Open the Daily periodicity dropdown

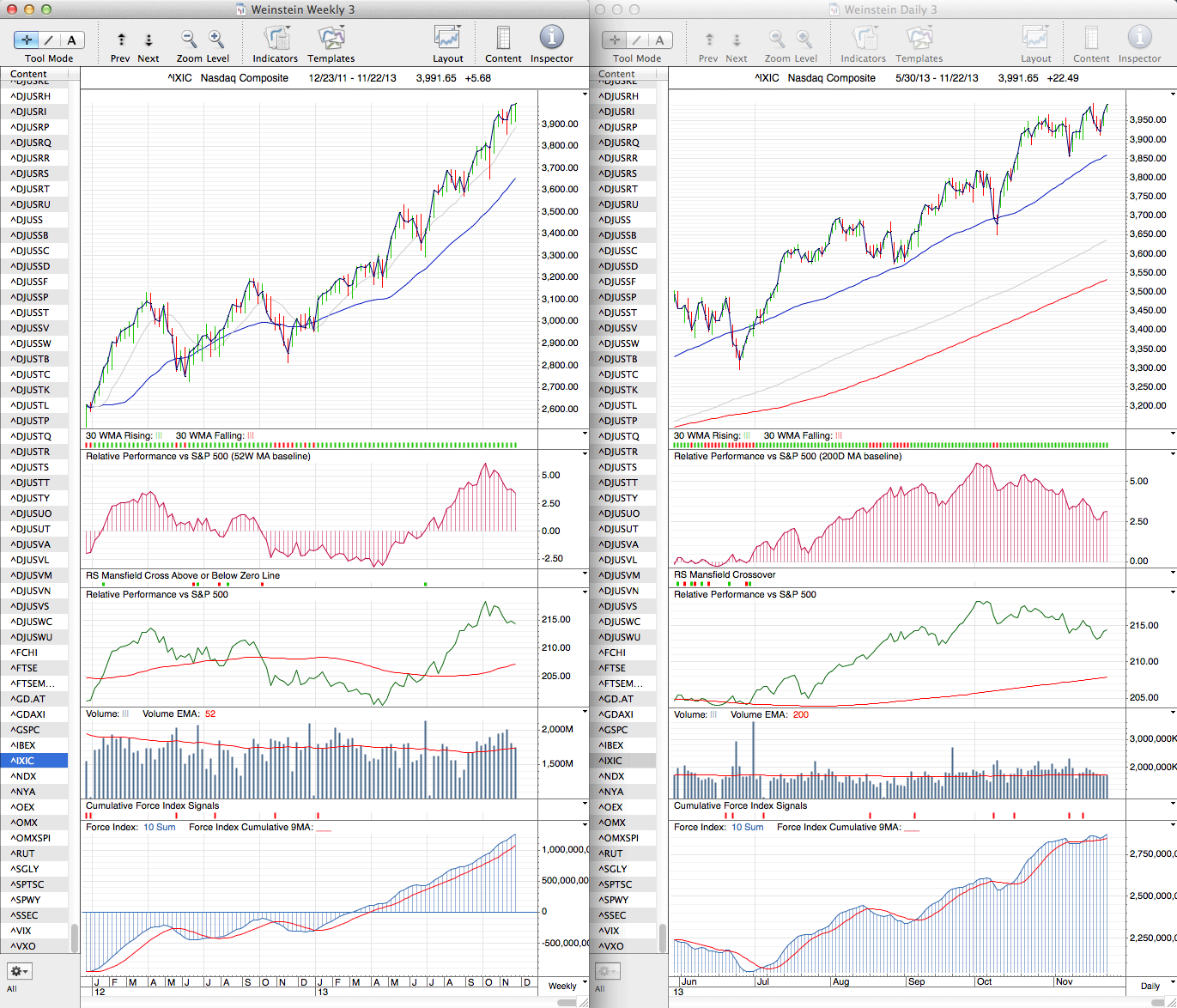1155,986
